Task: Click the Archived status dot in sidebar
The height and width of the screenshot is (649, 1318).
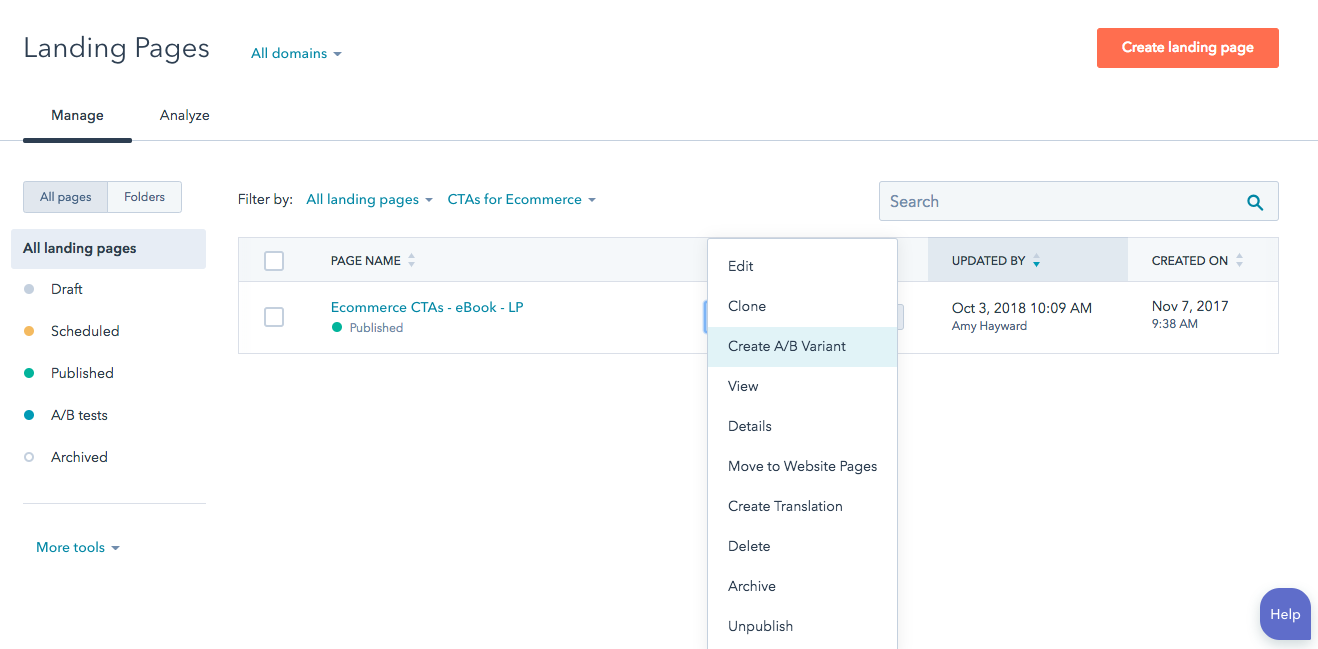Action: pos(30,457)
